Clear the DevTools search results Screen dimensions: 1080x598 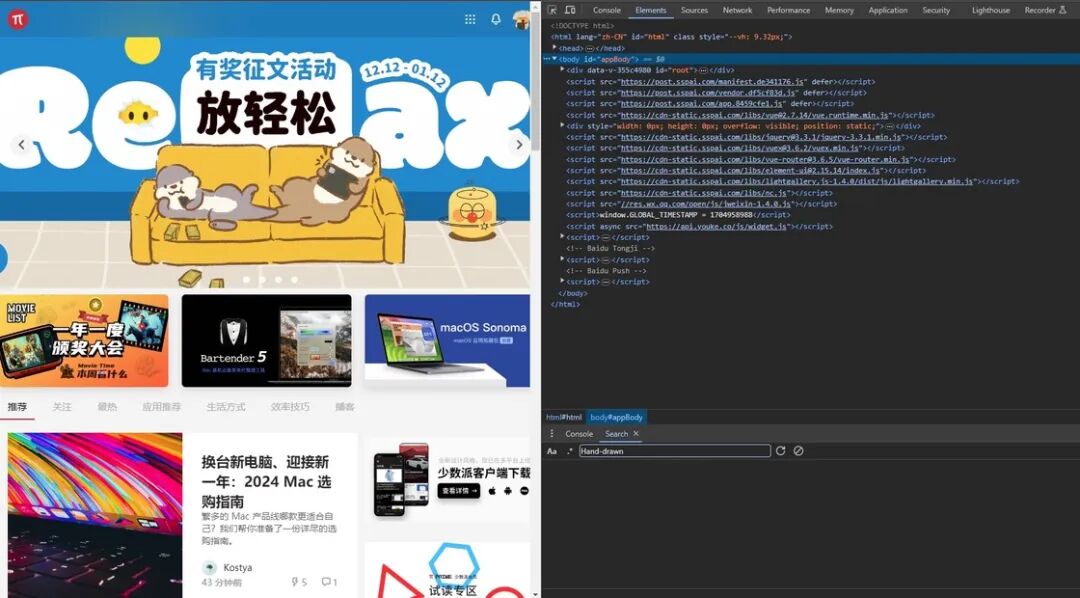pyautogui.click(x=798, y=451)
